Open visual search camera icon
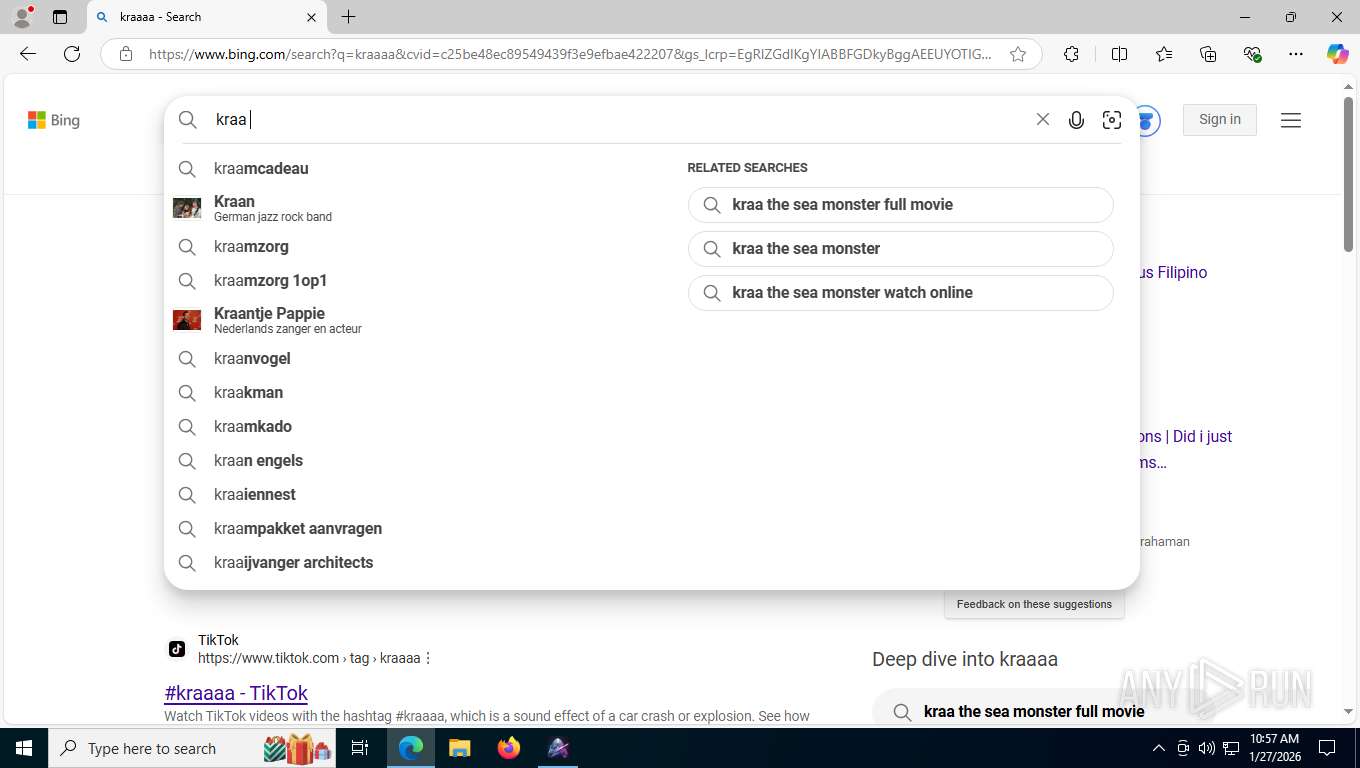 tap(1112, 120)
